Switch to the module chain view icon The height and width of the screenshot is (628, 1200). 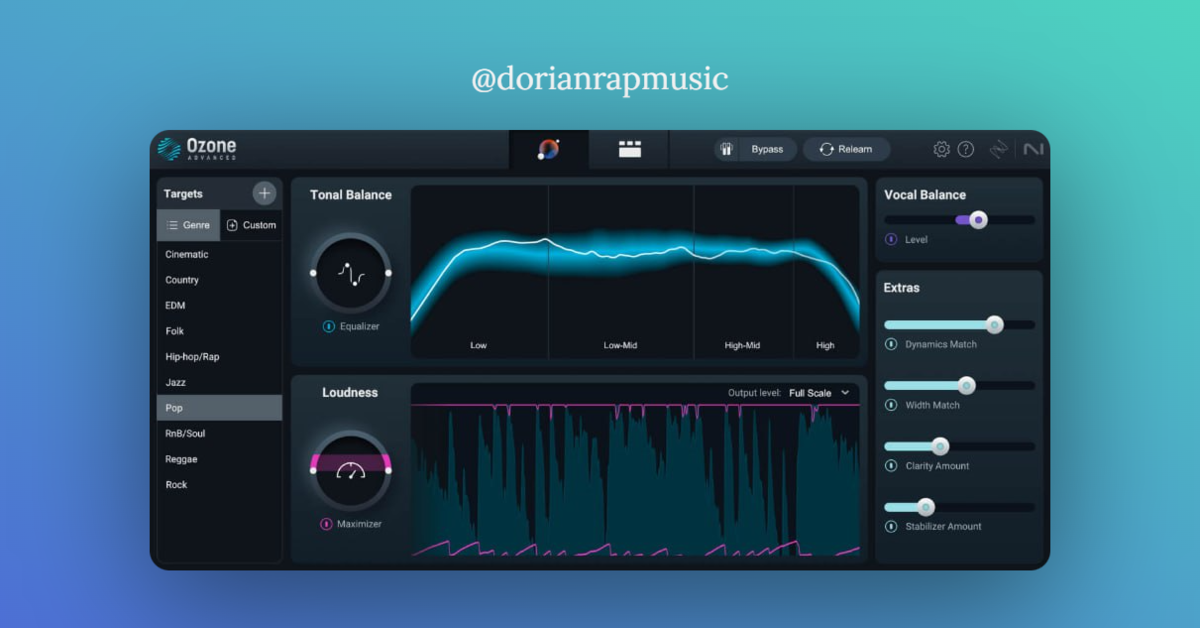[629, 149]
